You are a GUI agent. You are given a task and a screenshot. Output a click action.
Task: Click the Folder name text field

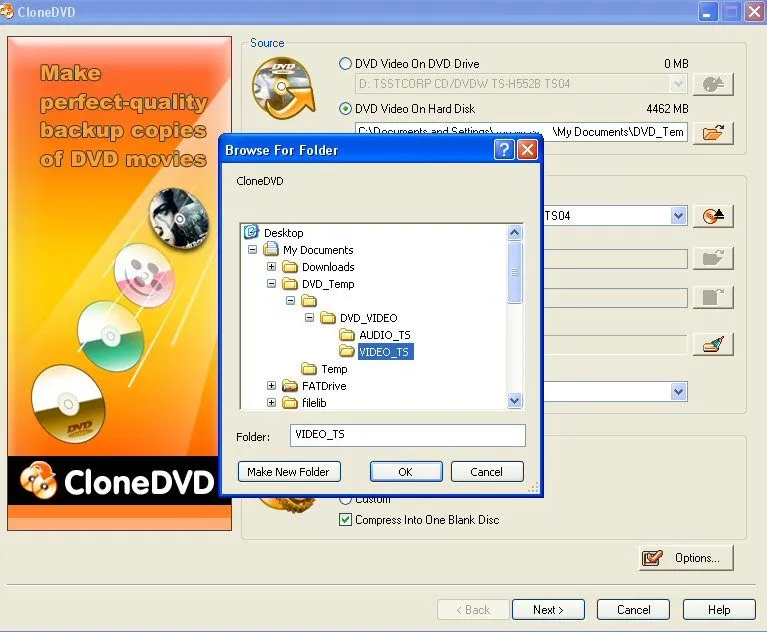click(x=407, y=436)
